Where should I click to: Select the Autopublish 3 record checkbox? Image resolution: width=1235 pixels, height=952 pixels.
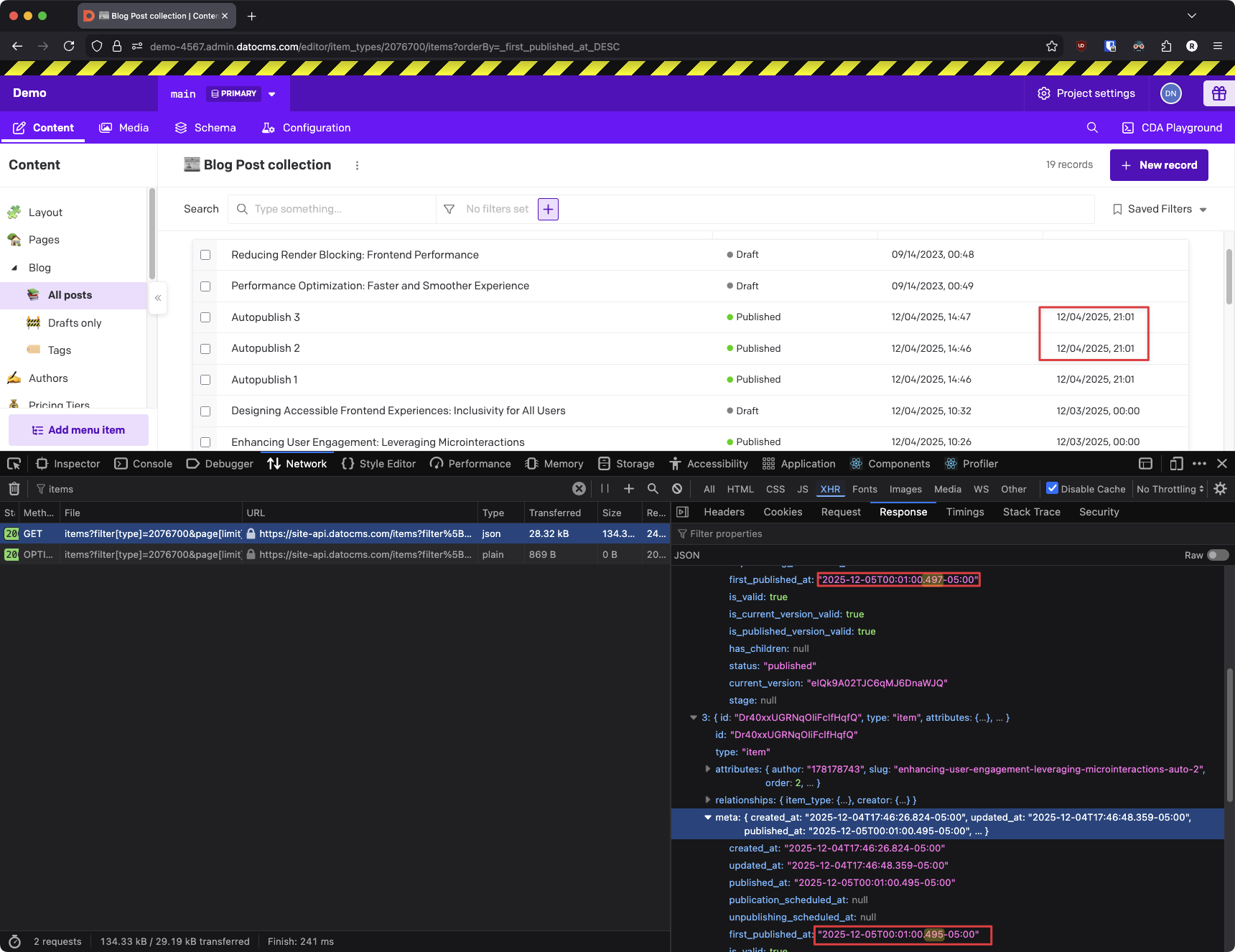tap(205, 317)
